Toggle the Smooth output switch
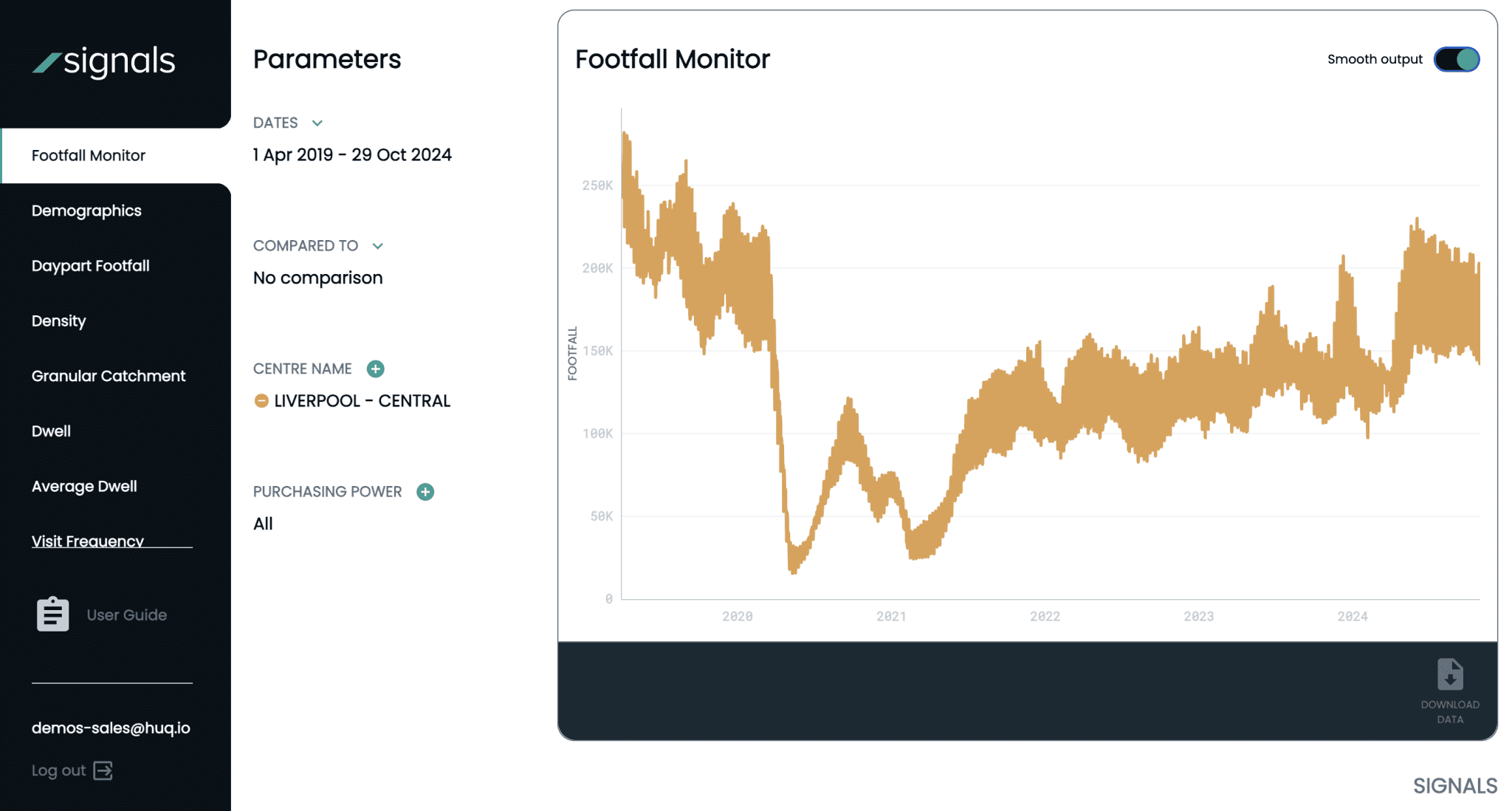This screenshot has width=1512, height=811. [x=1456, y=59]
